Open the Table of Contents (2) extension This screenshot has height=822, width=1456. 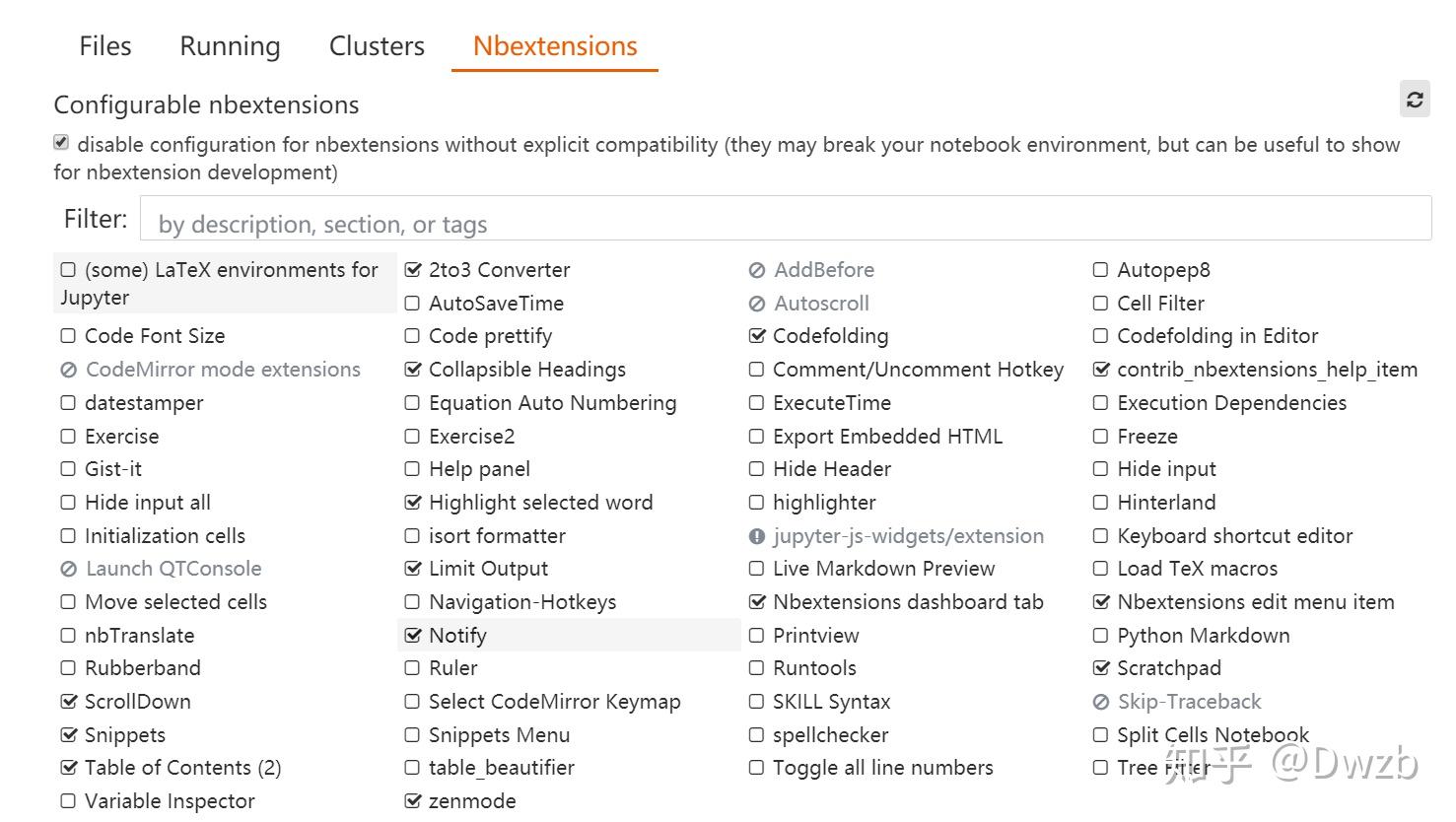click(x=182, y=768)
